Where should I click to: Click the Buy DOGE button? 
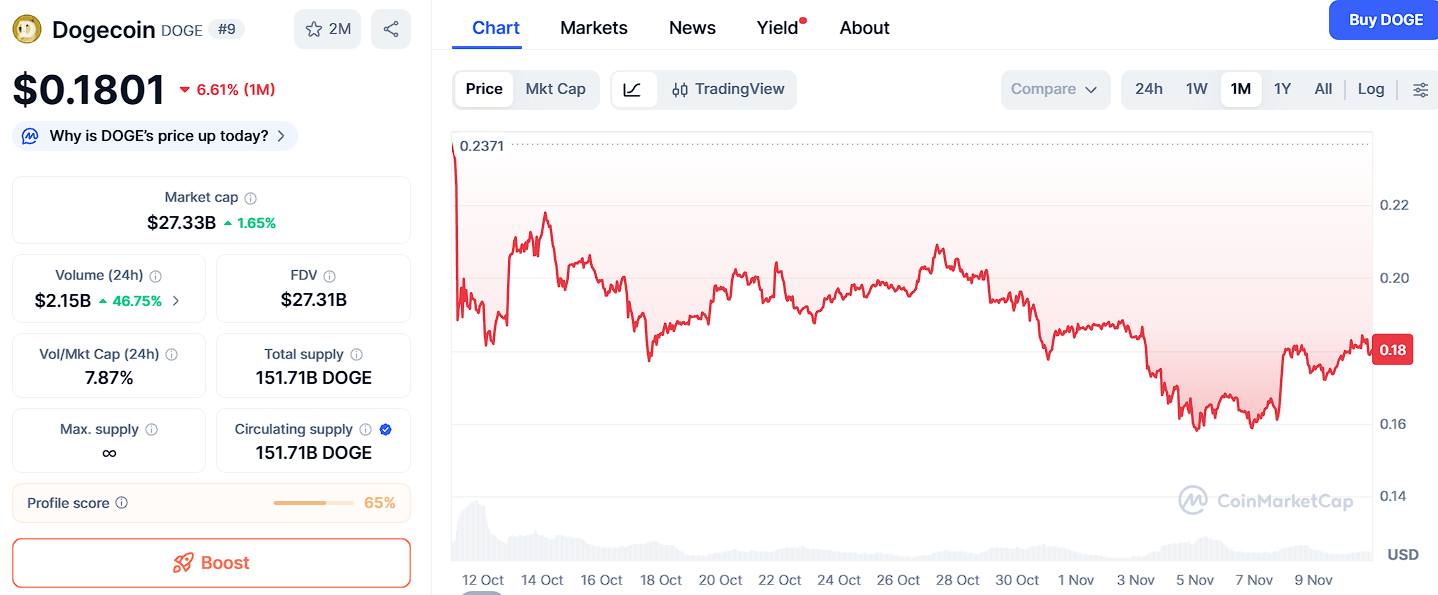tap(1384, 19)
